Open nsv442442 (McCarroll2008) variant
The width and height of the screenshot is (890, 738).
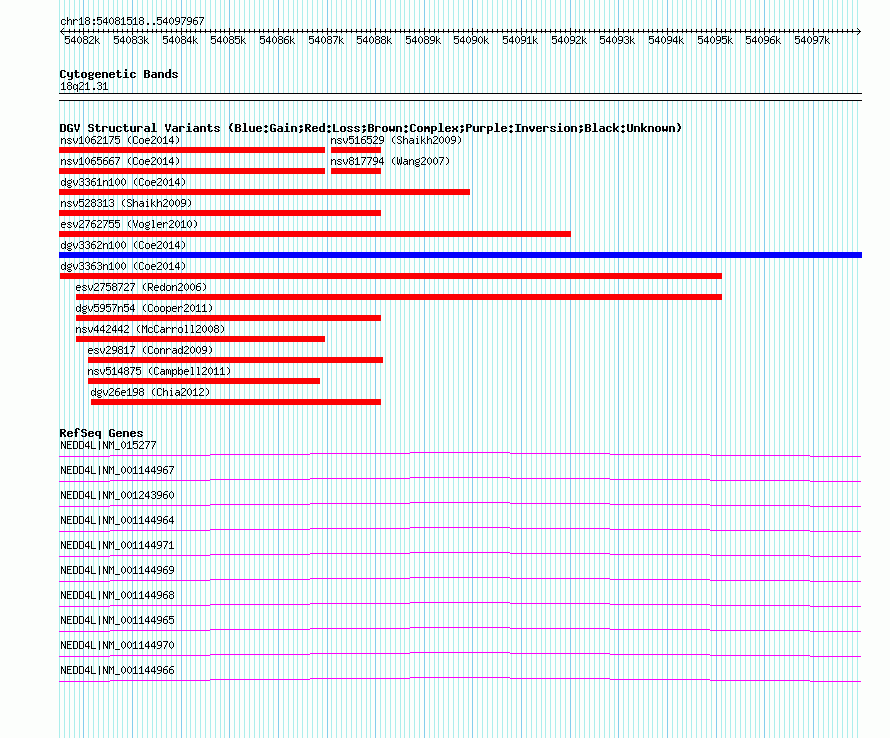[150, 329]
